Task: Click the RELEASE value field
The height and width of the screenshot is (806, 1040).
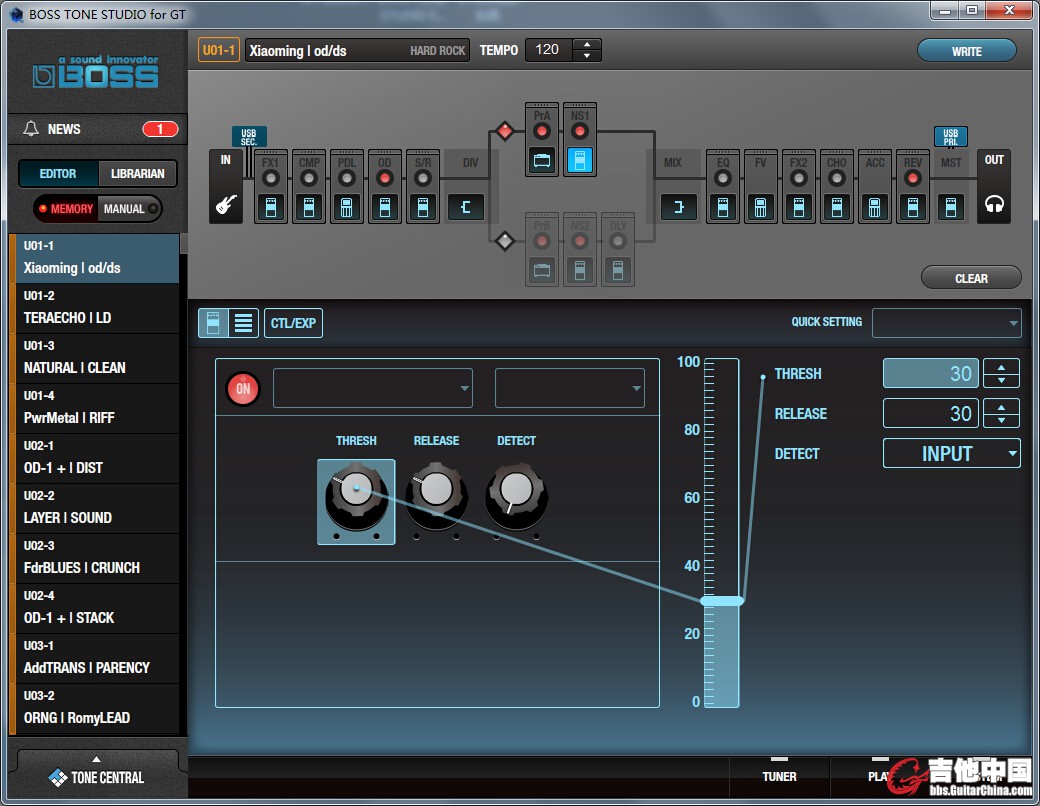Action: coord(931,413)
